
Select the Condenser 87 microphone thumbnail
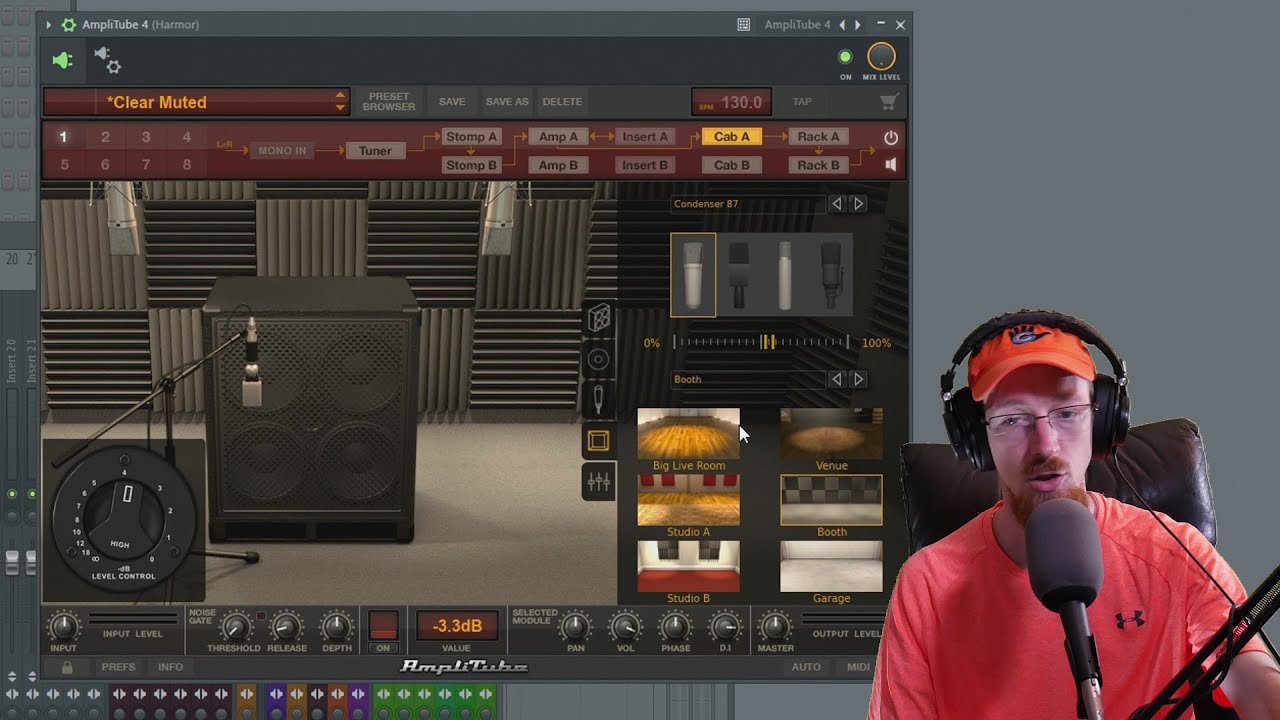pyautogui.click(x=693, y=275)
